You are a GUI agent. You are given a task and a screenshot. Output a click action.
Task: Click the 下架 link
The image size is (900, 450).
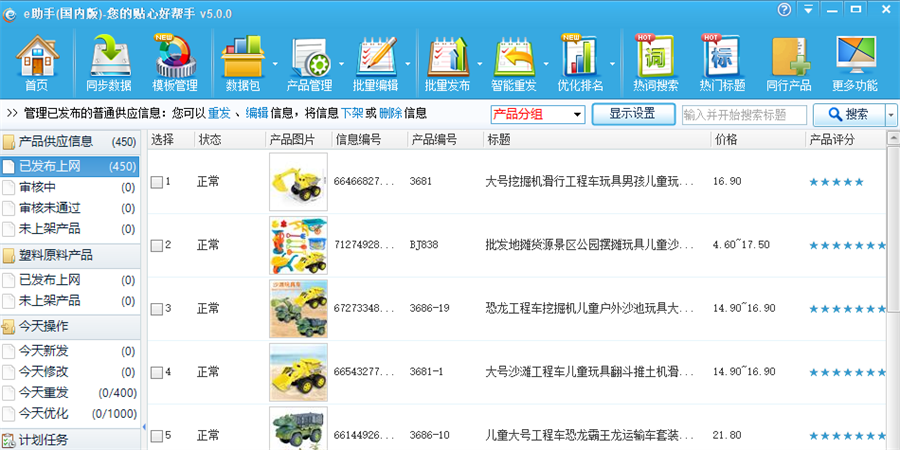coord(351,114)
